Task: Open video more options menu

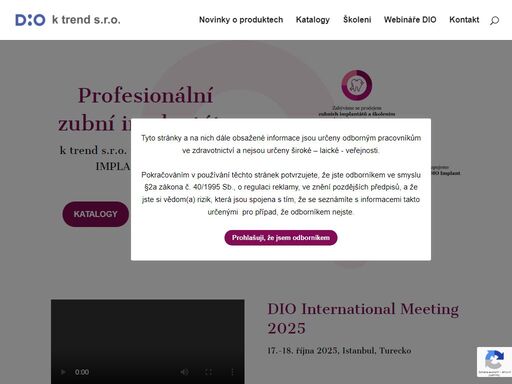Action: [x=232, y=372]
